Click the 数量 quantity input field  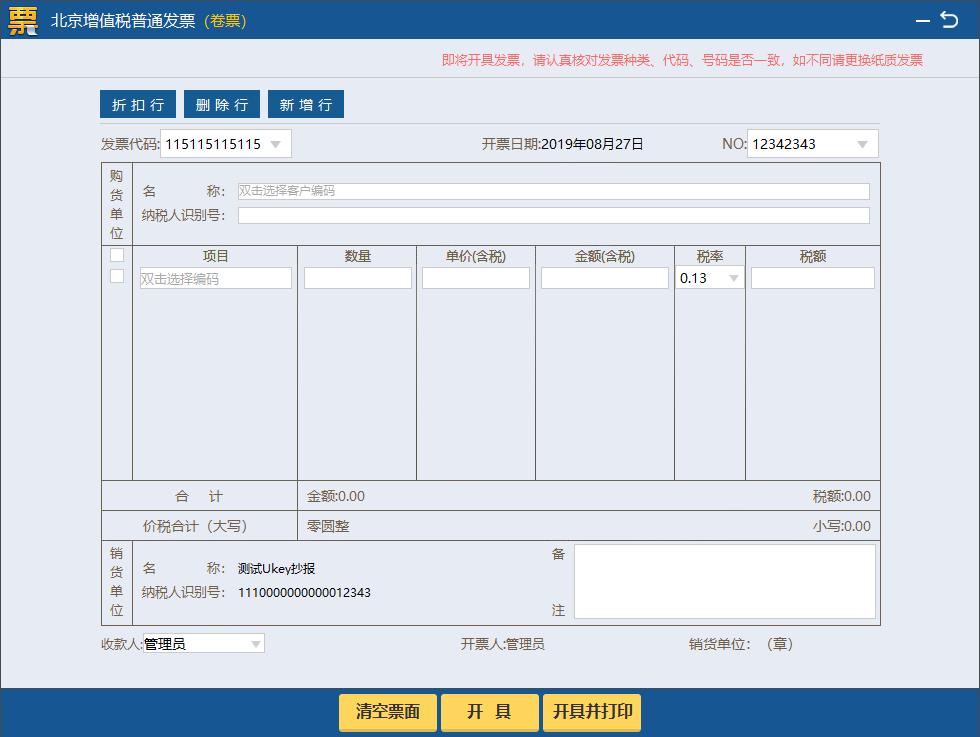point(357,278)
